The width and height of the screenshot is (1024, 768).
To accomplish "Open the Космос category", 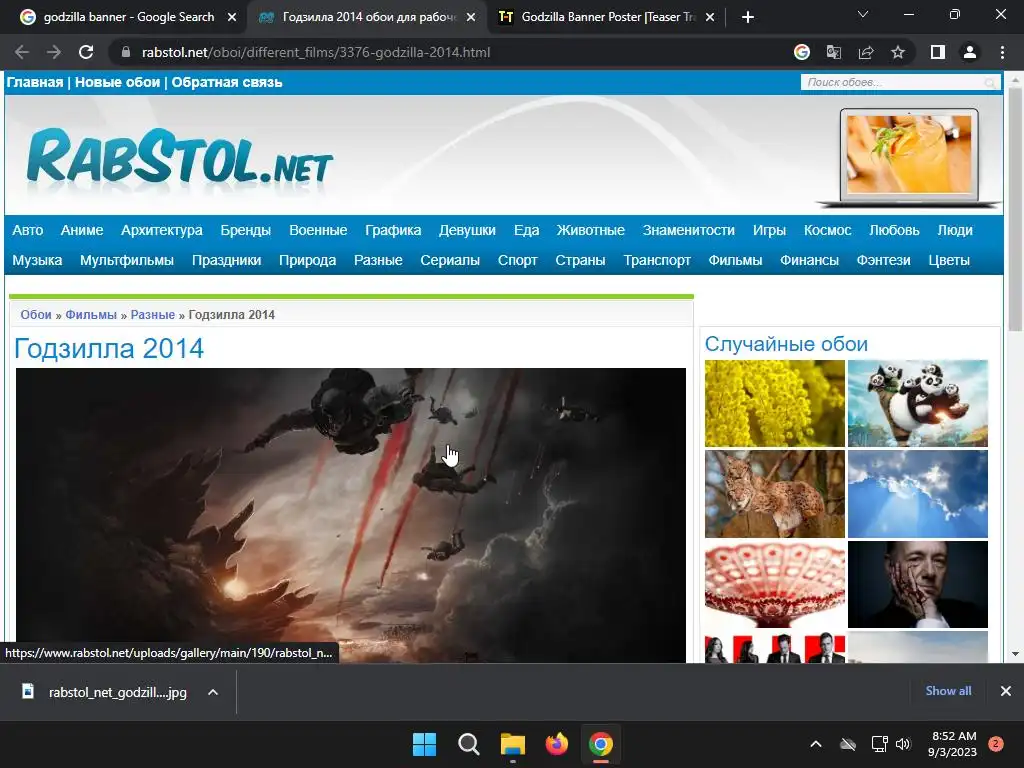I will 827,231.
